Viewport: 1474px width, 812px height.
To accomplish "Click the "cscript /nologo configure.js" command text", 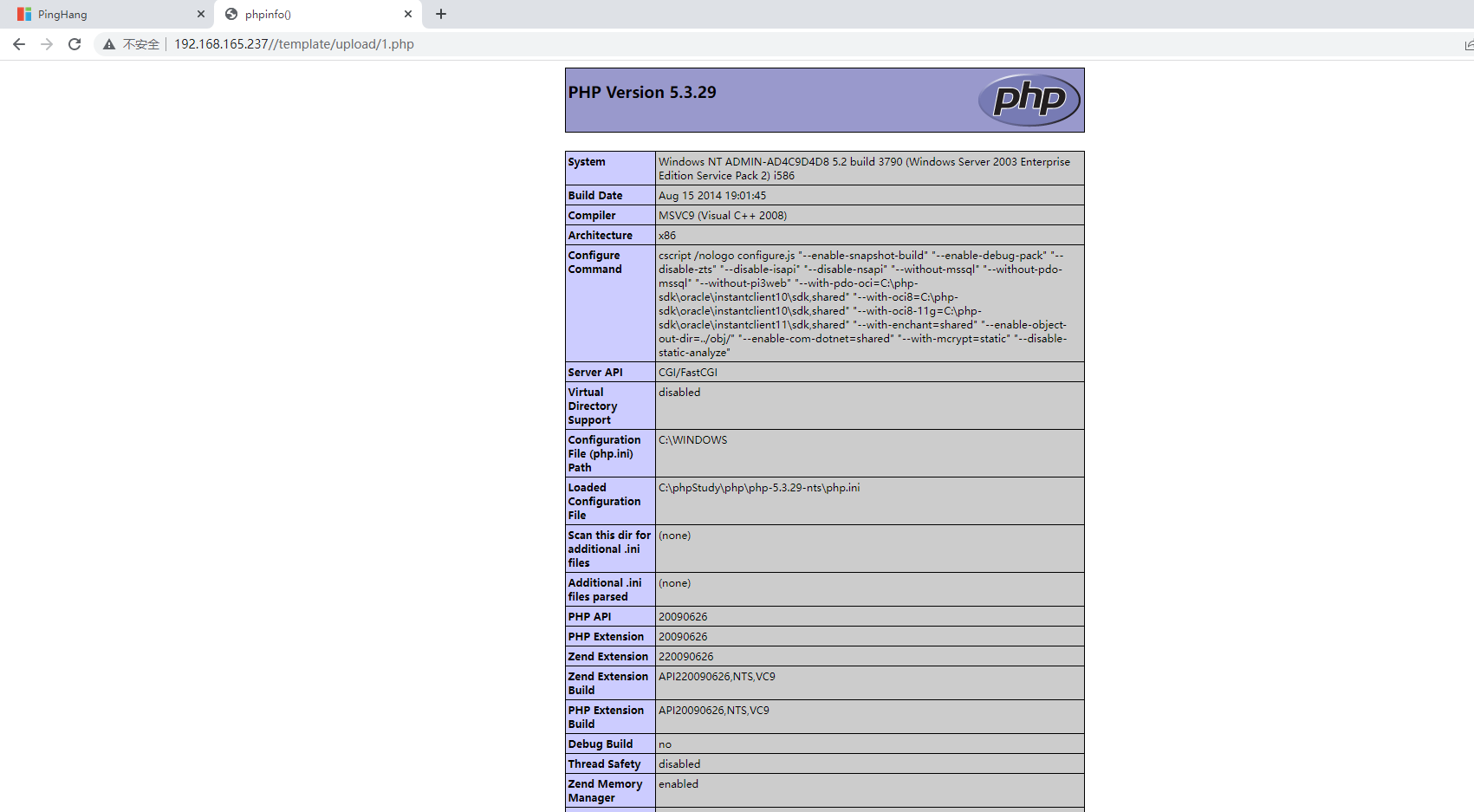I will click(864, 304).
